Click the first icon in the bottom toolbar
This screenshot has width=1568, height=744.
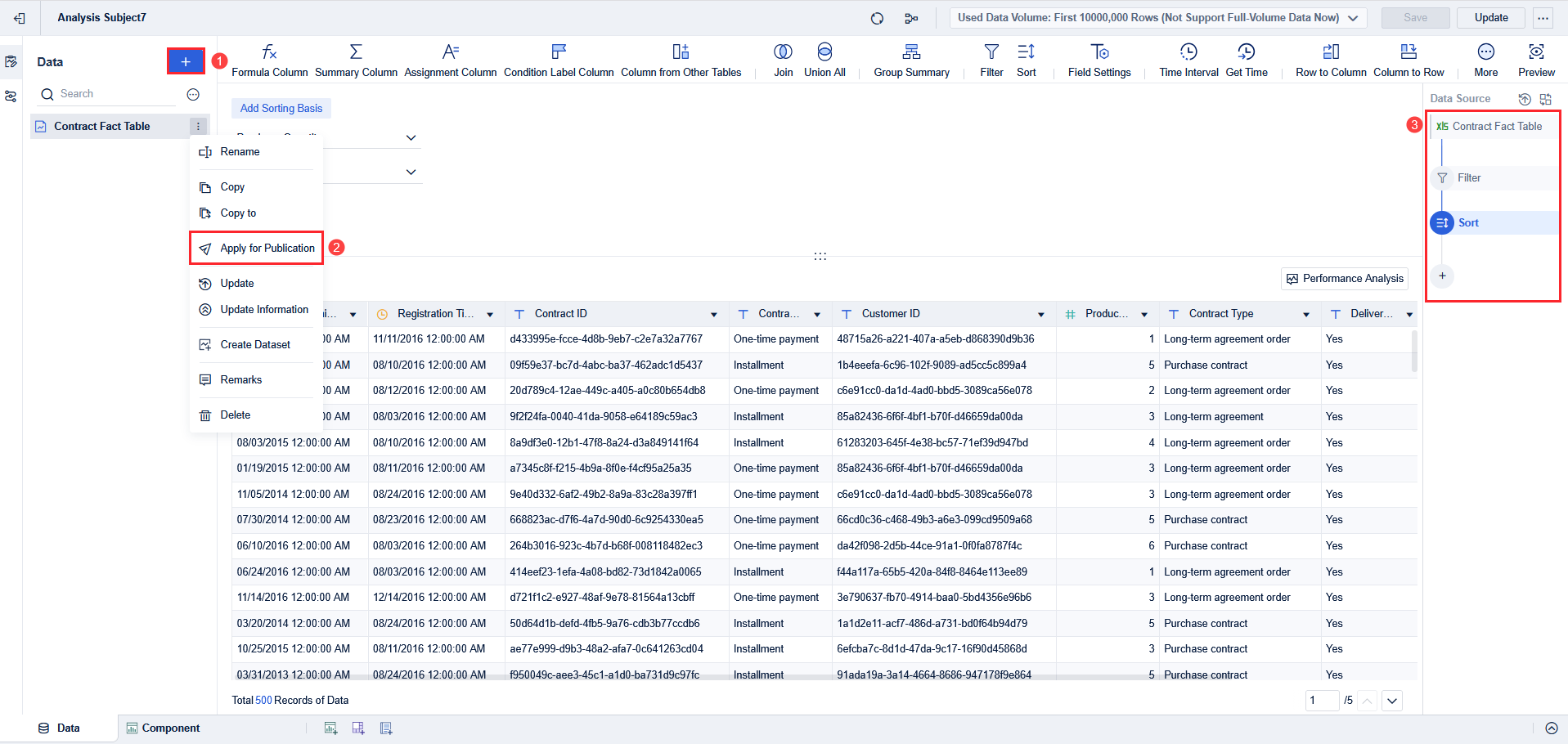point(330,728)
